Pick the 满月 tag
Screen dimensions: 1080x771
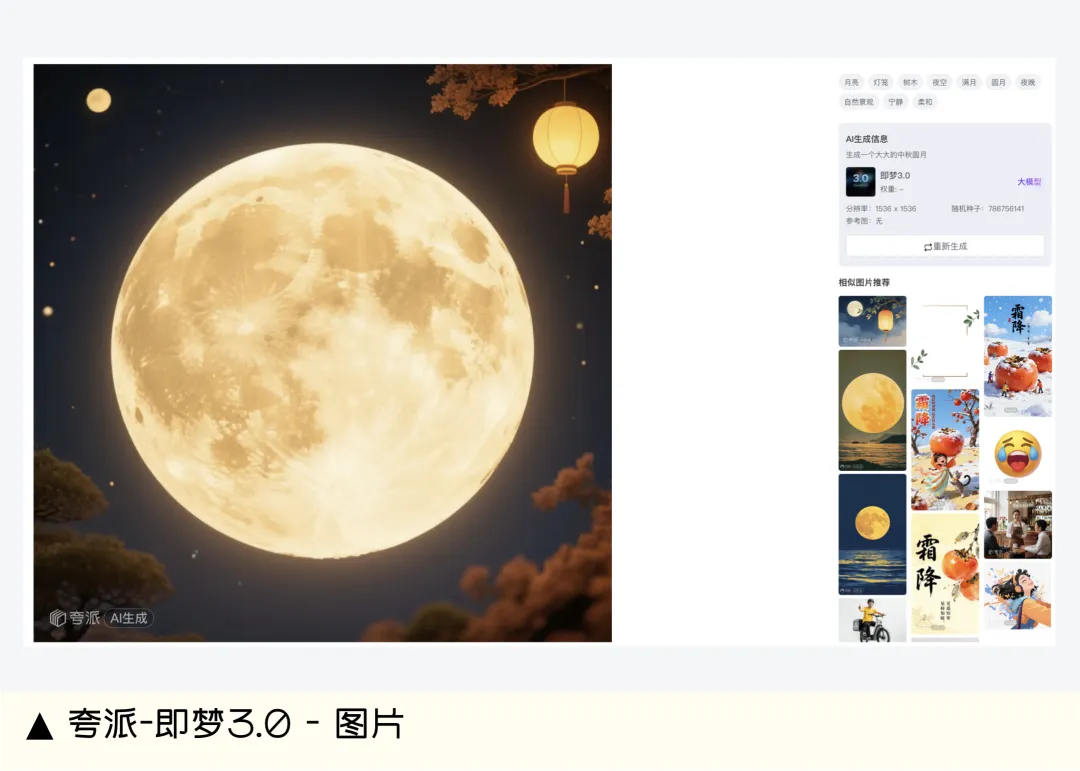pyautogui.click(x=969, y=82)
